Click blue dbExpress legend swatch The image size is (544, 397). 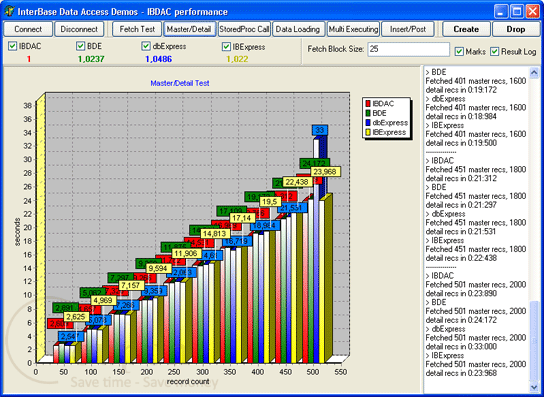coord(368,123)
